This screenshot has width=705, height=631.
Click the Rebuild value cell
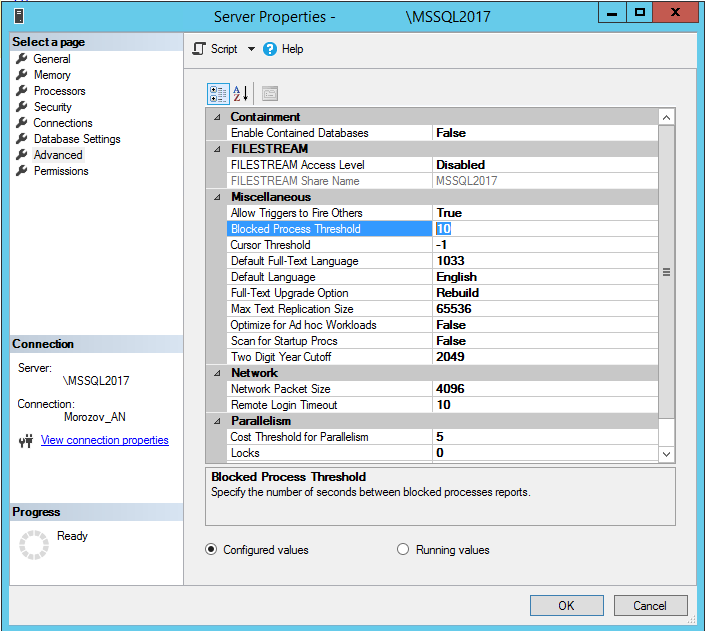[x=545, y=293]
